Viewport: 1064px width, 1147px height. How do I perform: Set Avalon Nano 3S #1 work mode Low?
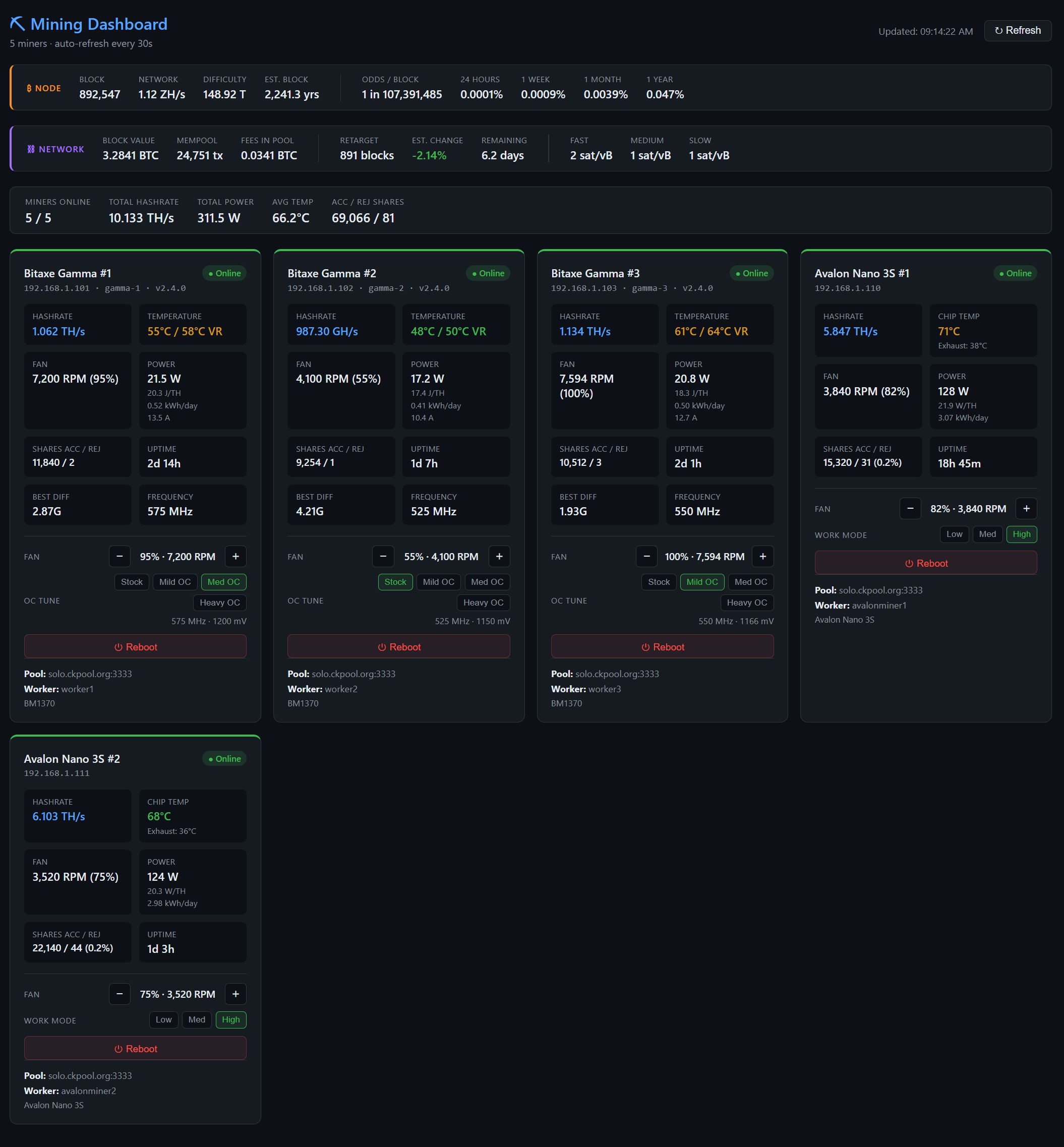point(955,534)
